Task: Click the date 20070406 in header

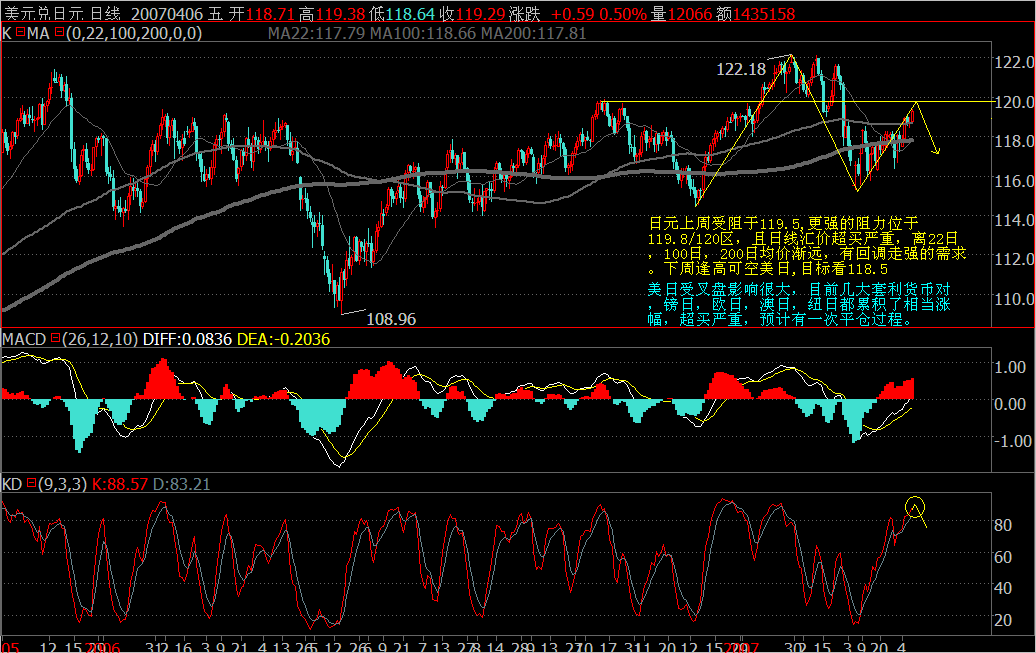Action: point(166,13)
